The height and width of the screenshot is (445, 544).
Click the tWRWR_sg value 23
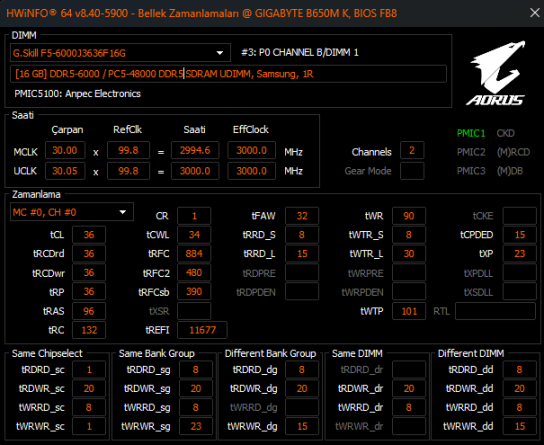point(196,426)
